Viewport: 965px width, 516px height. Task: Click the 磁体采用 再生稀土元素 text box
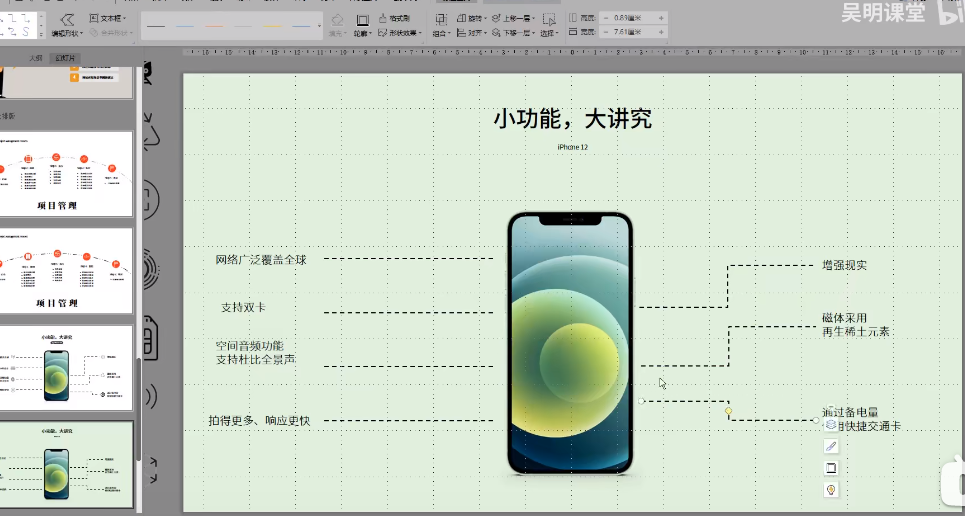pyautogui.click(x=856, y=325)
